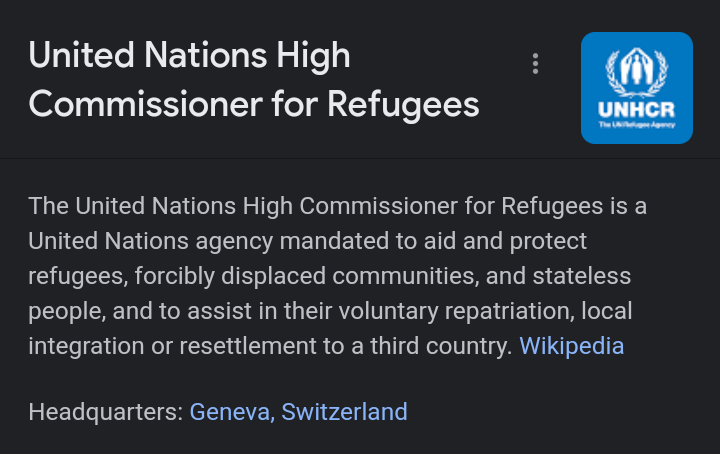The image size is (720, 454).
Task: Click the "Commissioner for Refugees" title line
Action: pyautogui.click(x=254, y=104)
